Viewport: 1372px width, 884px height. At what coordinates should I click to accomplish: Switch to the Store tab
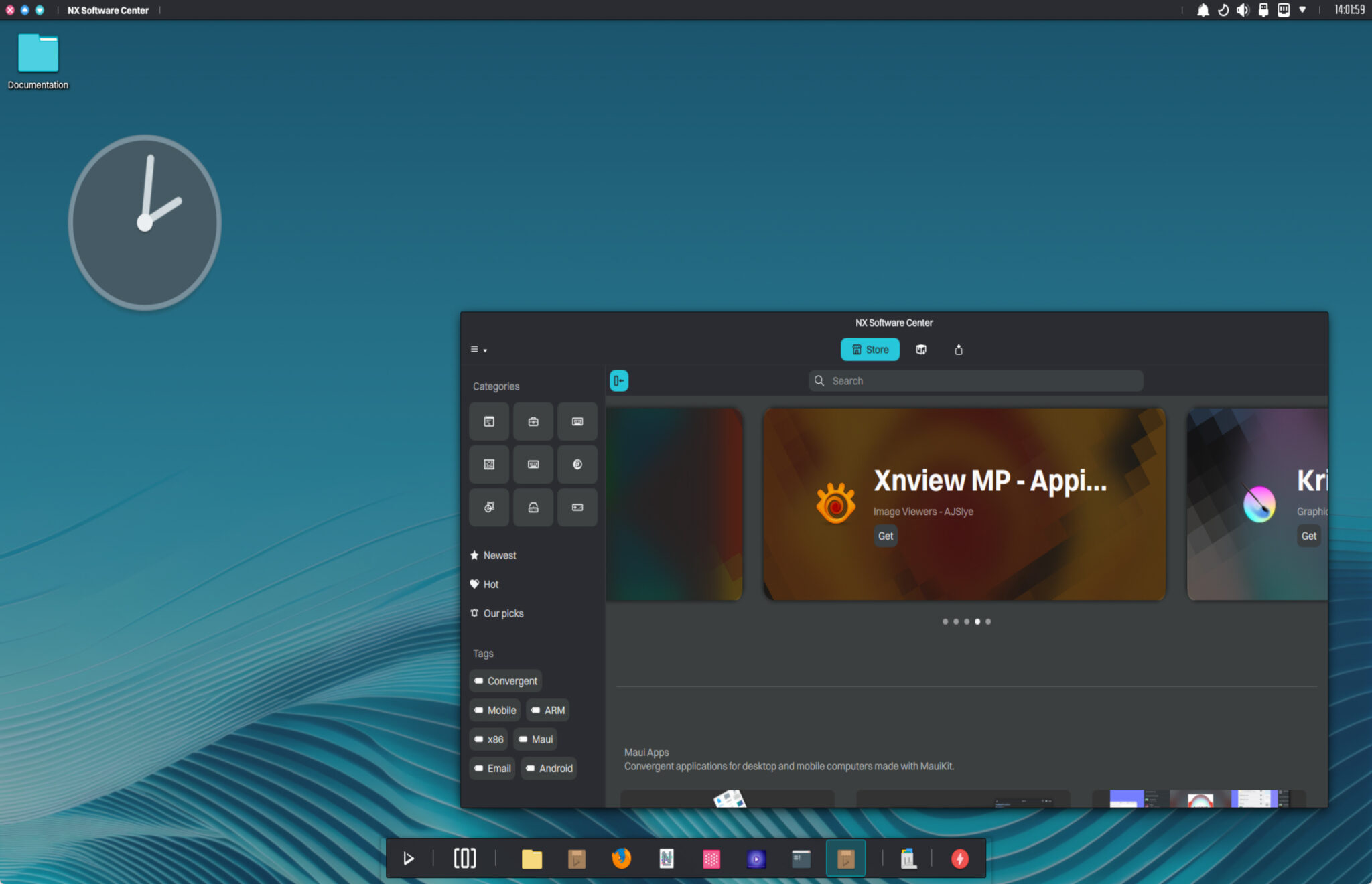tap(870, 349)
